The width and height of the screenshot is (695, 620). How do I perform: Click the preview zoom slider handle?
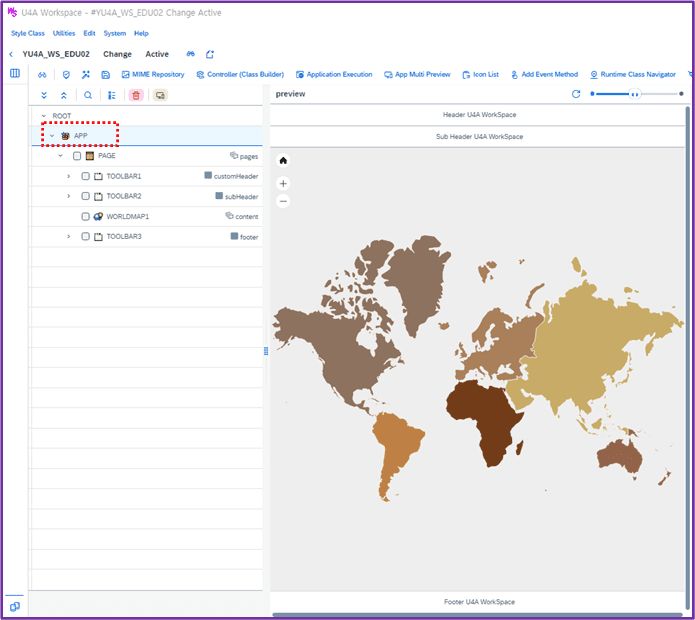pyautogui.click(x=634, y=94)
